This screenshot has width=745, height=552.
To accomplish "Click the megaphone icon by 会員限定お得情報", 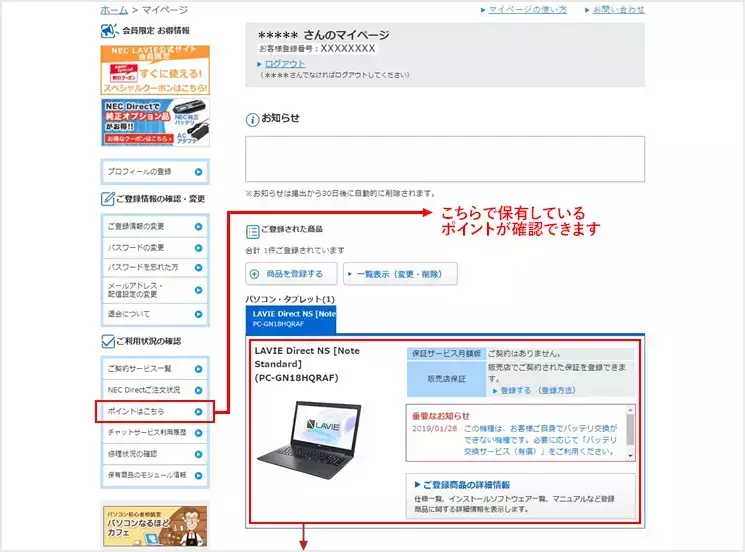I will pyautogui.click(x=109, y=30).
